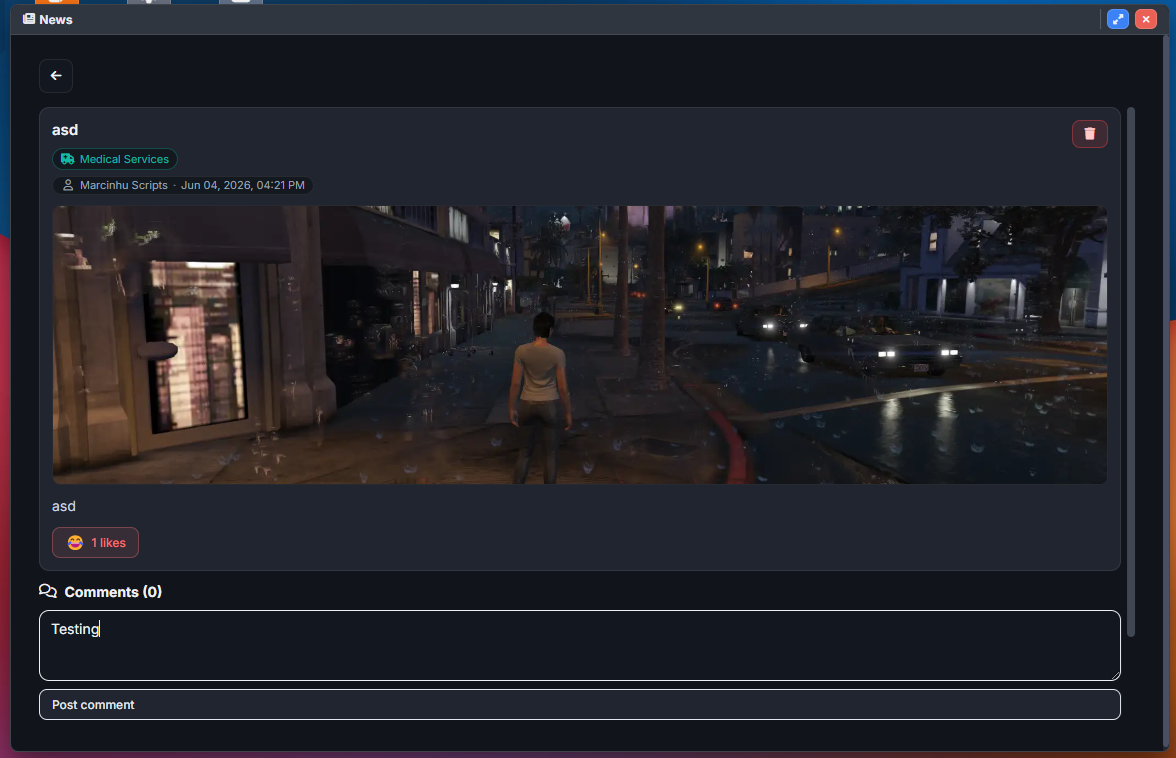Click author text Marcinhu Scripts

coord(124,185)
